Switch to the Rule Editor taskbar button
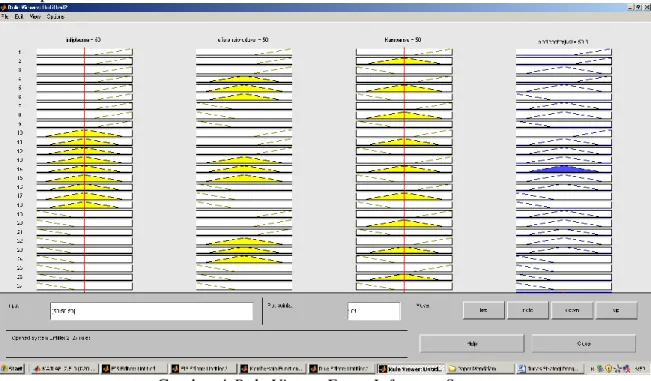651x381 pixels. pos(342,368)
